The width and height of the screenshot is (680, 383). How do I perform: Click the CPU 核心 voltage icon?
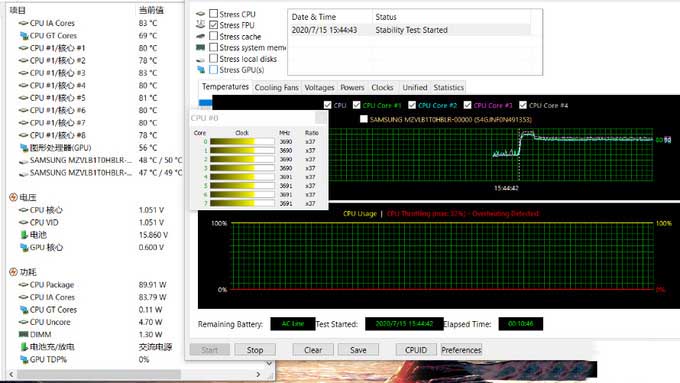click(23, 210)
